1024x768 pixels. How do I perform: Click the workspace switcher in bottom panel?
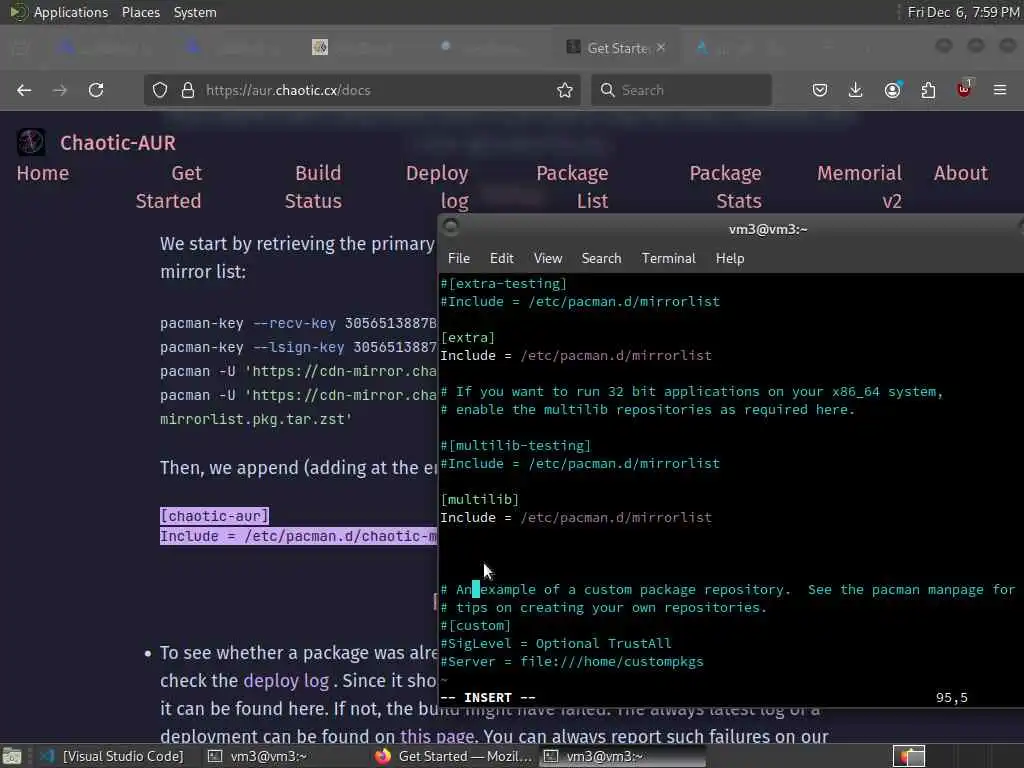click(x=908, y=756)
